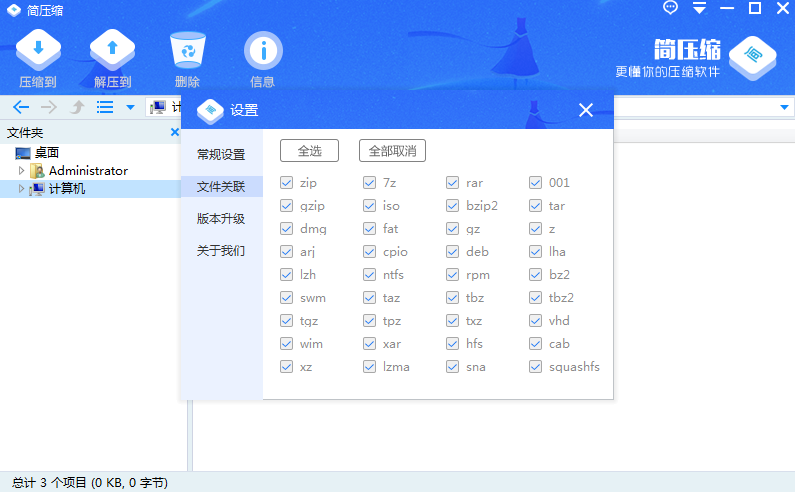The image size is (795, 492).
Task: Toggle the vhd checkbox
Action: click(535, 321)
